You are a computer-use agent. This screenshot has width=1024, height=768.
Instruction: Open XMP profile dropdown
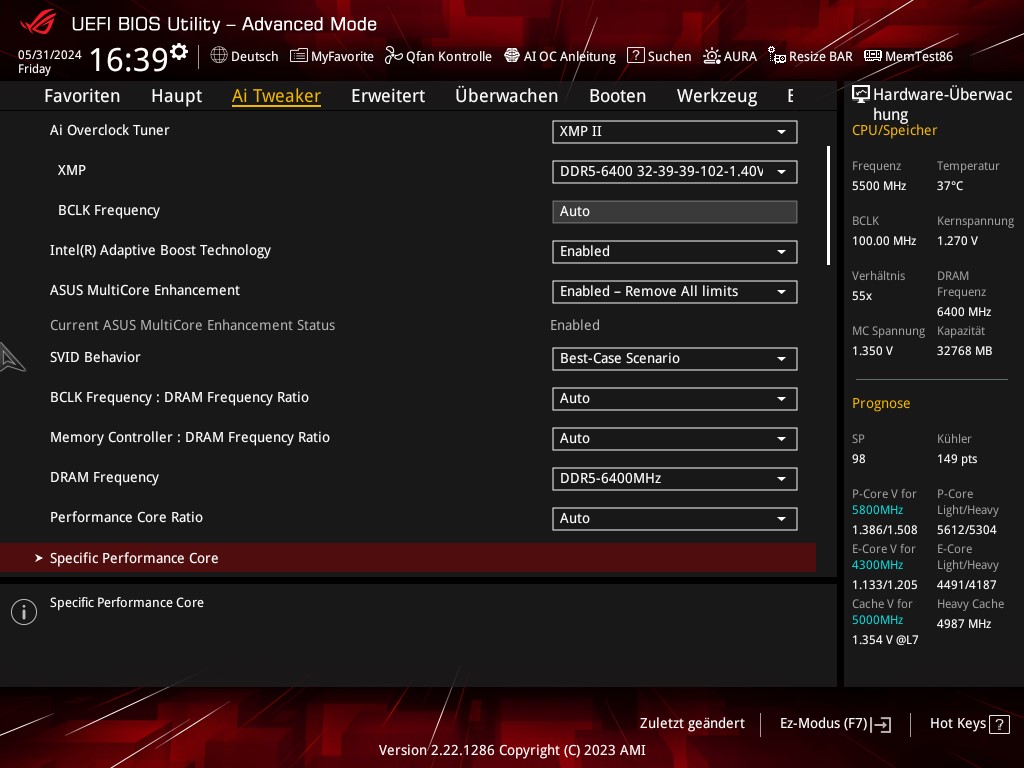click(675, 172)
